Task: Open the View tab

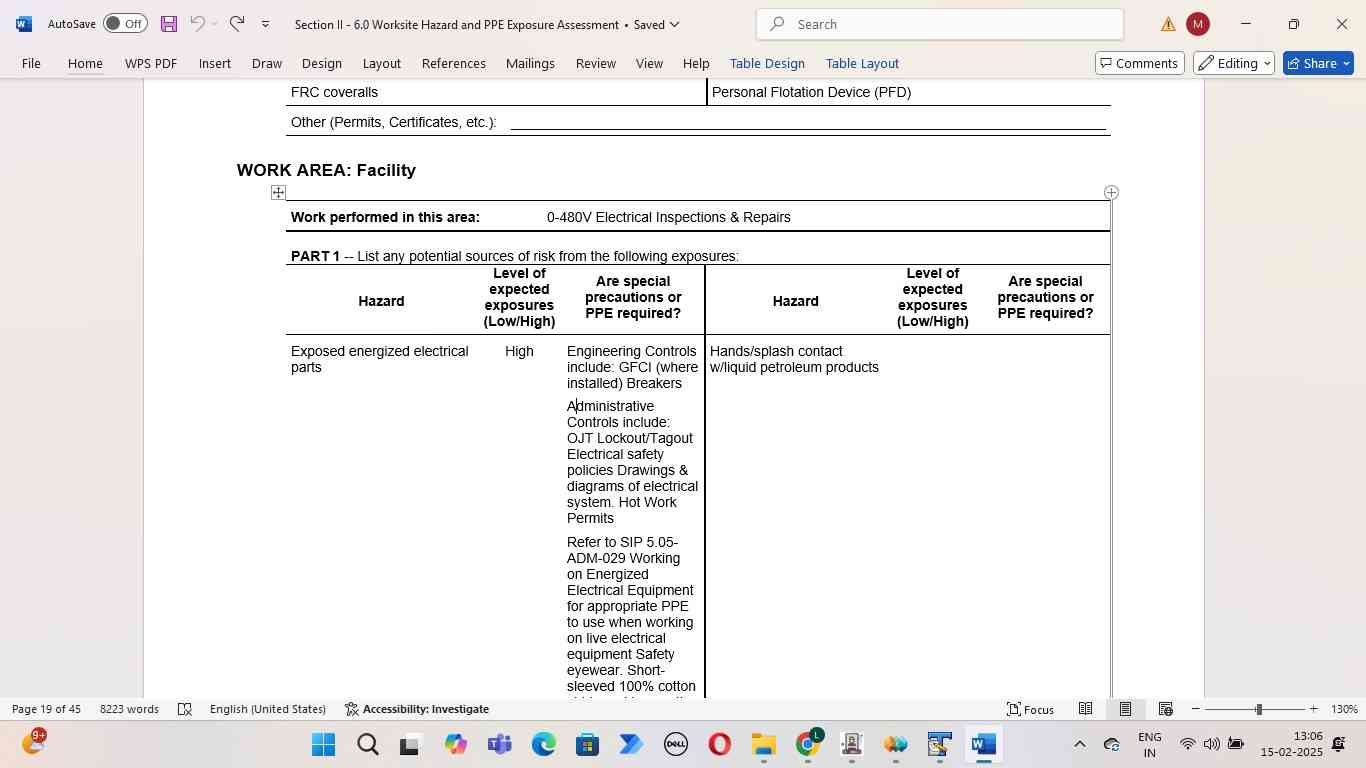Action: pos(649,63)
